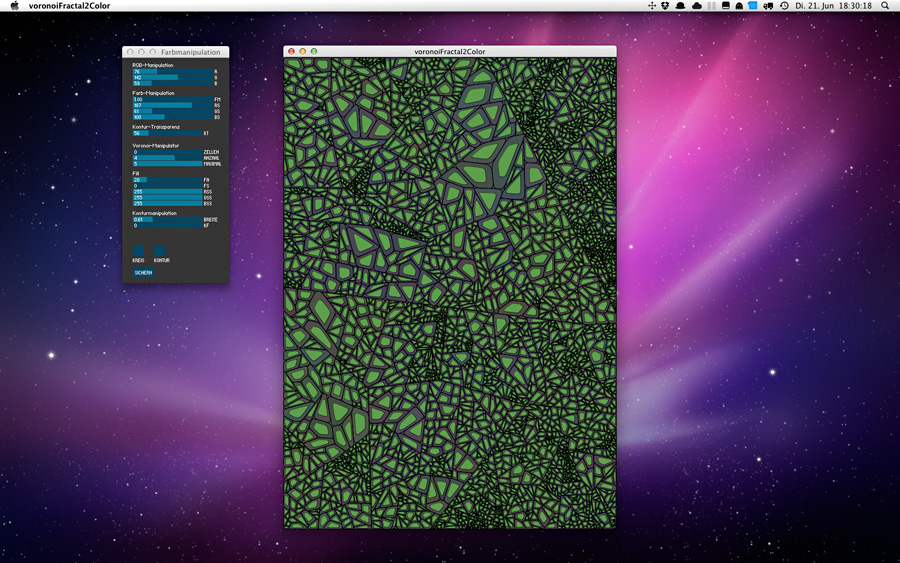This screenshot has height=563, width=900.
Task: Click the green Voronoi fractal canvas
Action: (x=450, y=292)
